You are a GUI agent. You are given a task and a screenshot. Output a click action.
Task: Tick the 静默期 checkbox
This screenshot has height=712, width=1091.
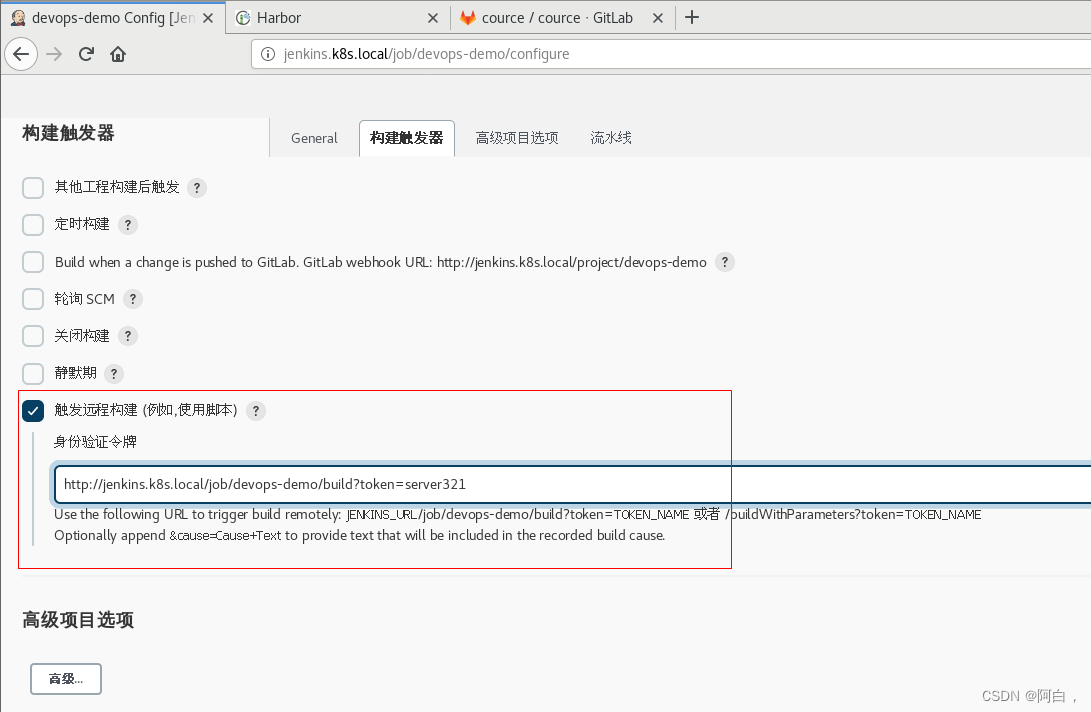(x=33, y=374)
